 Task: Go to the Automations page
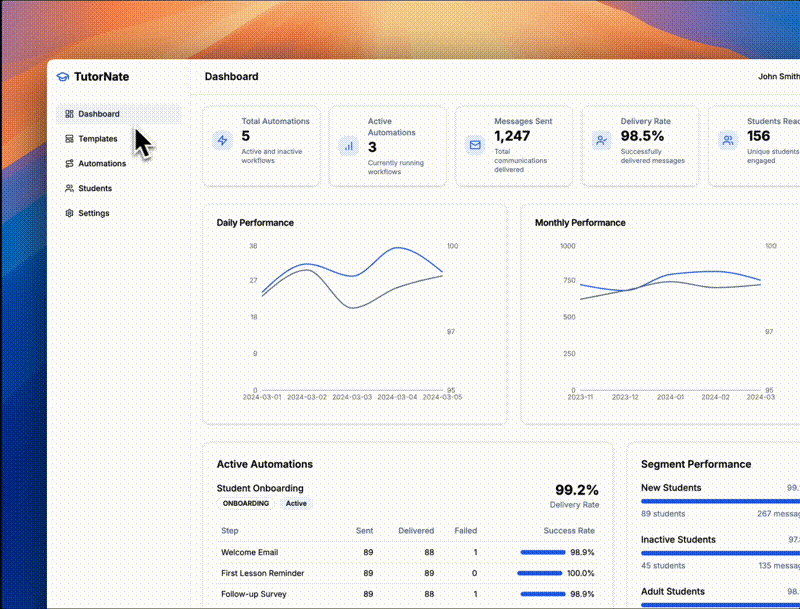(x=118, y=163)
